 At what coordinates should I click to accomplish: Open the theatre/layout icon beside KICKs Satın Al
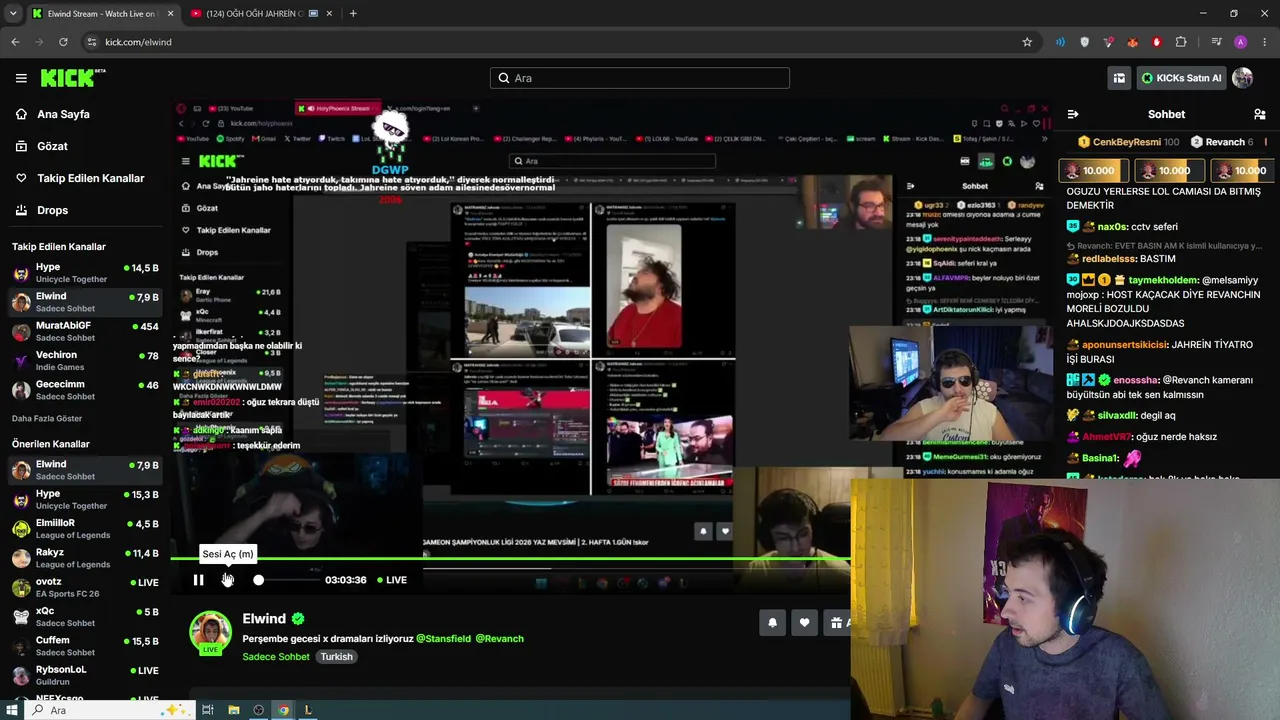pyautogui.click(x=1119, y=78)
